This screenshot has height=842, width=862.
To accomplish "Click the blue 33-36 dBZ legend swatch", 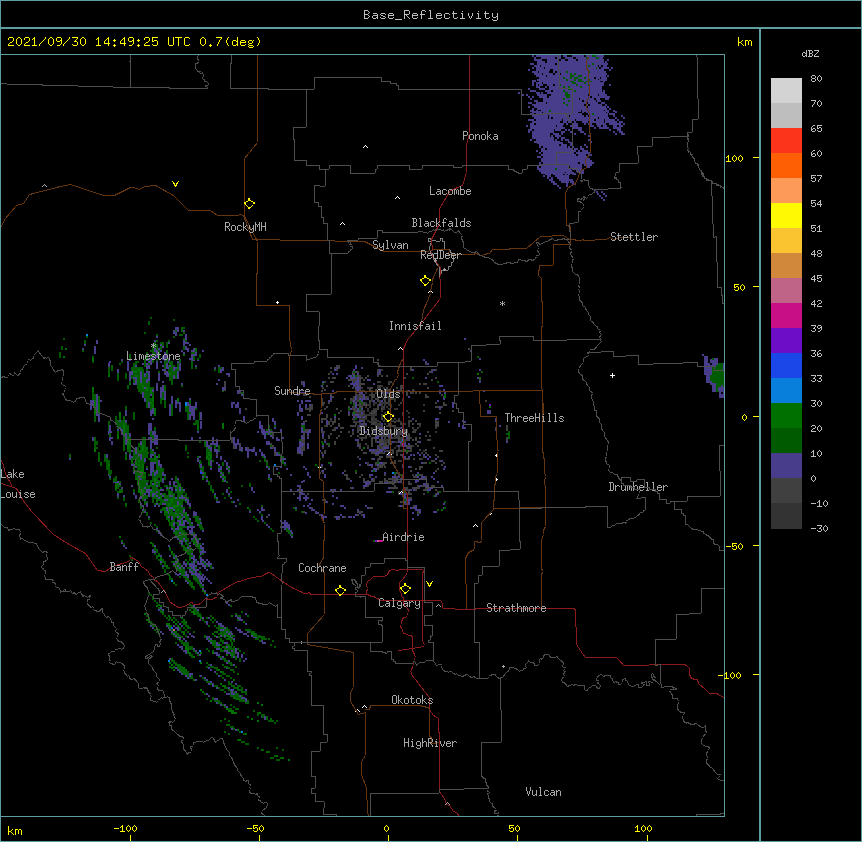I will tap(786, 365).
